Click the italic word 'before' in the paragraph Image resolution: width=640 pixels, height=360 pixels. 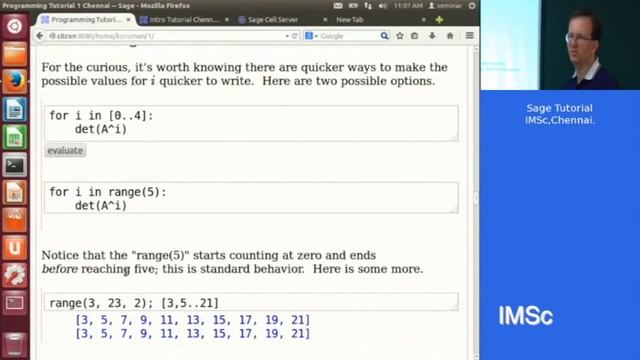coord(60,269)
